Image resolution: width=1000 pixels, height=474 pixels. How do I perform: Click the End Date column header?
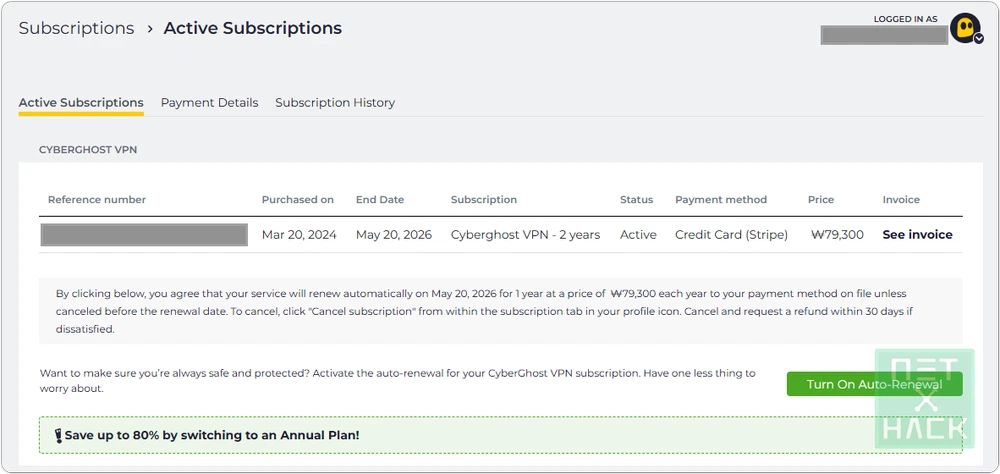pyautogui.click(x=380, y=200)
